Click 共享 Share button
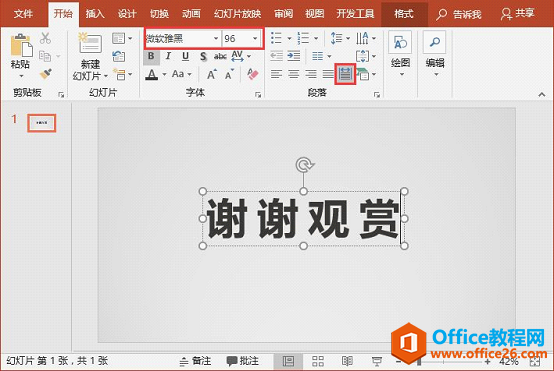Image resolution: width=554 pixels, height=371 pixels. point(518,14)
